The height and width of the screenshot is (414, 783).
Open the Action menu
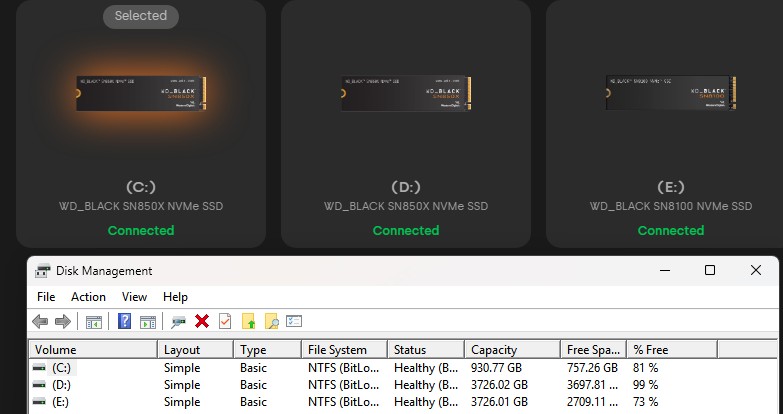(x=88, y=297)
